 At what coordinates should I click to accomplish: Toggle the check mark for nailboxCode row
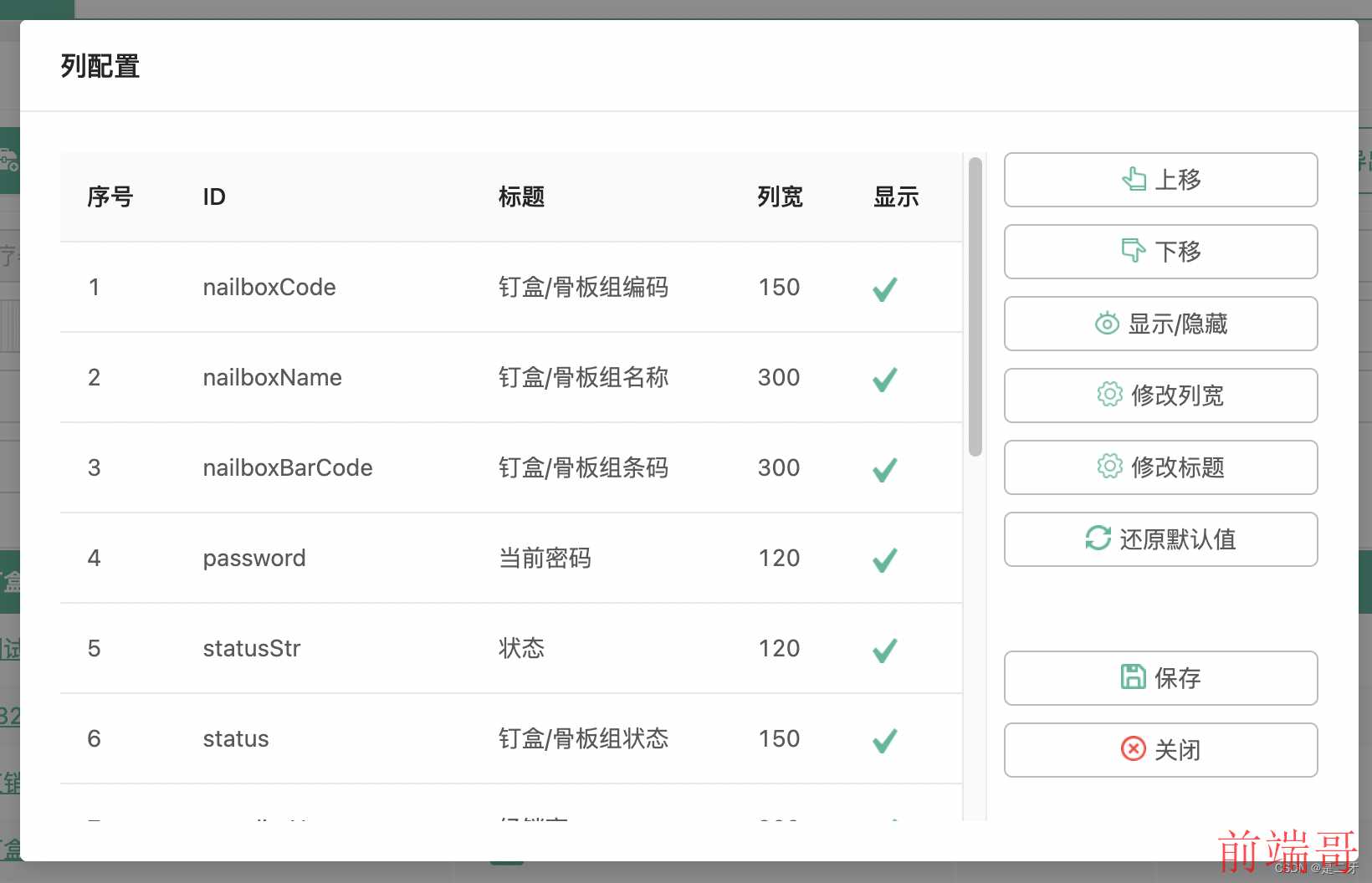tap(884, 288)
